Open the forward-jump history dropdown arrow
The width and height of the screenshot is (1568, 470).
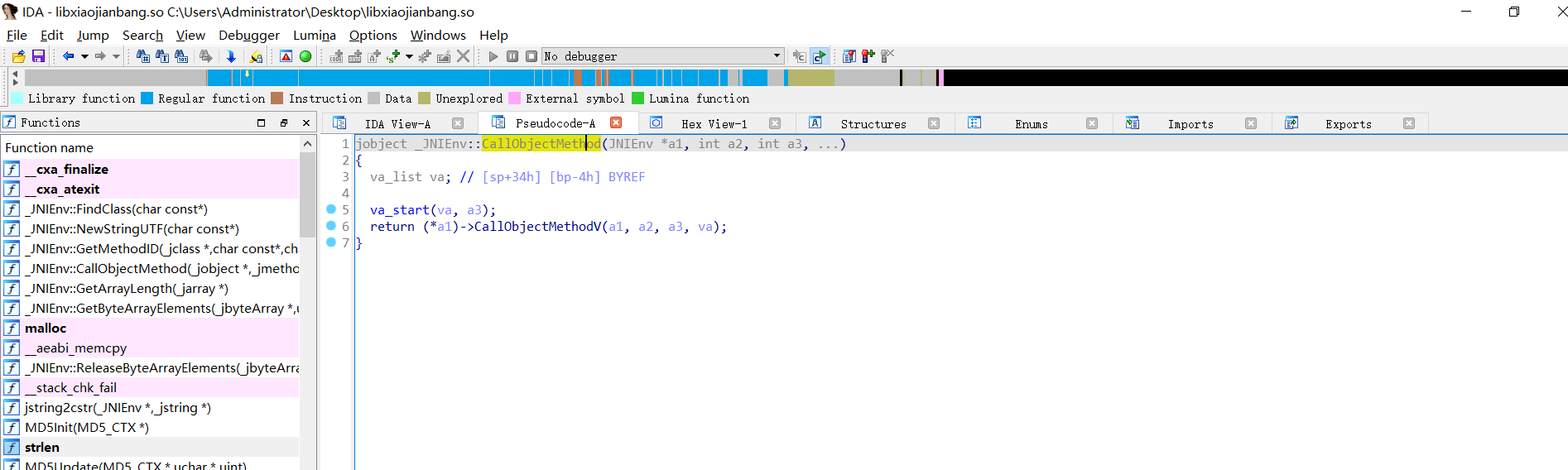[x=116, y=56]
